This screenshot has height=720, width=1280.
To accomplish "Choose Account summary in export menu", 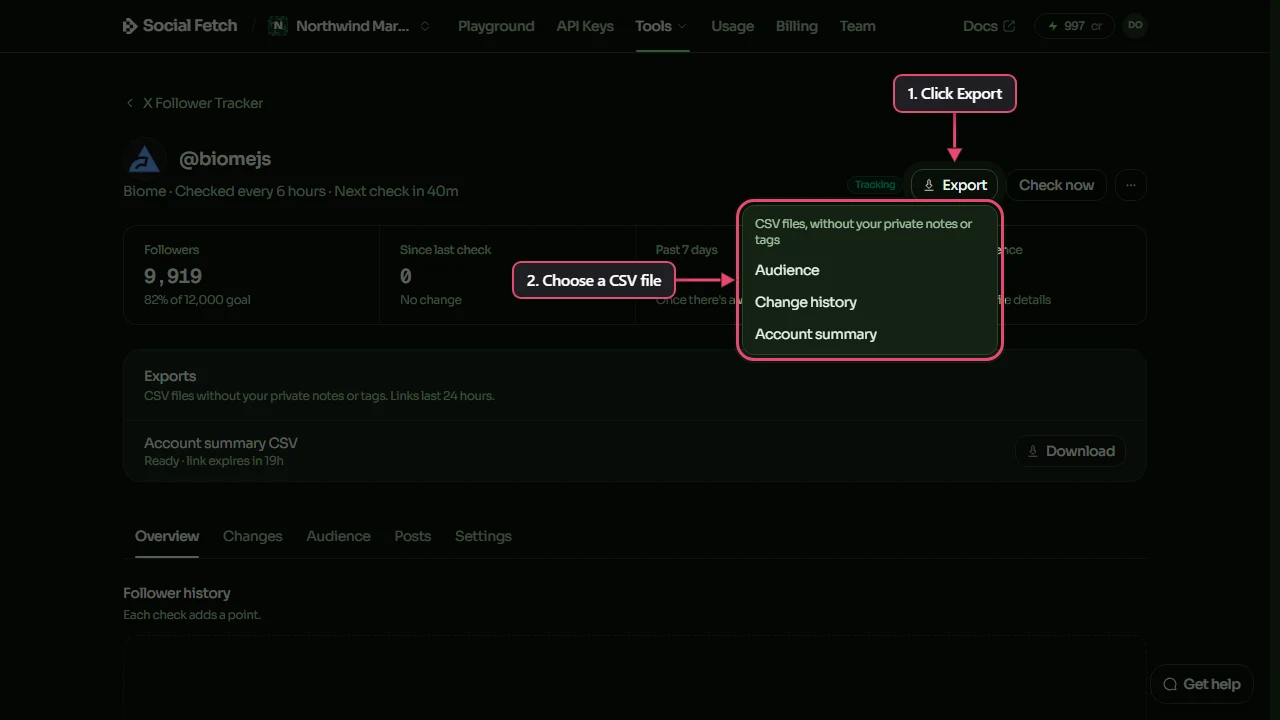I will coord(870,334).
